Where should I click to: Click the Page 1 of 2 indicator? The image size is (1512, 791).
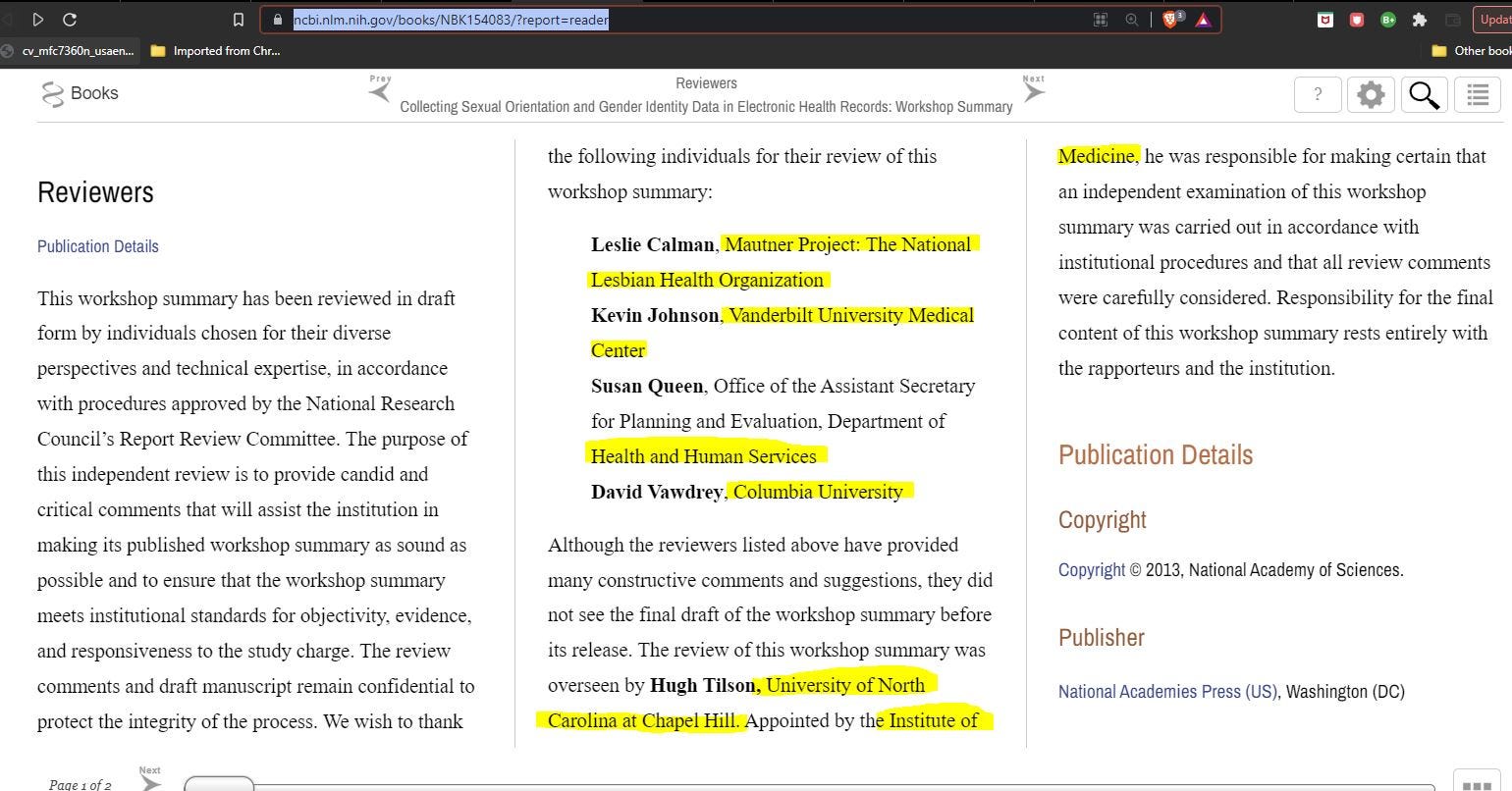coord(80,784)
